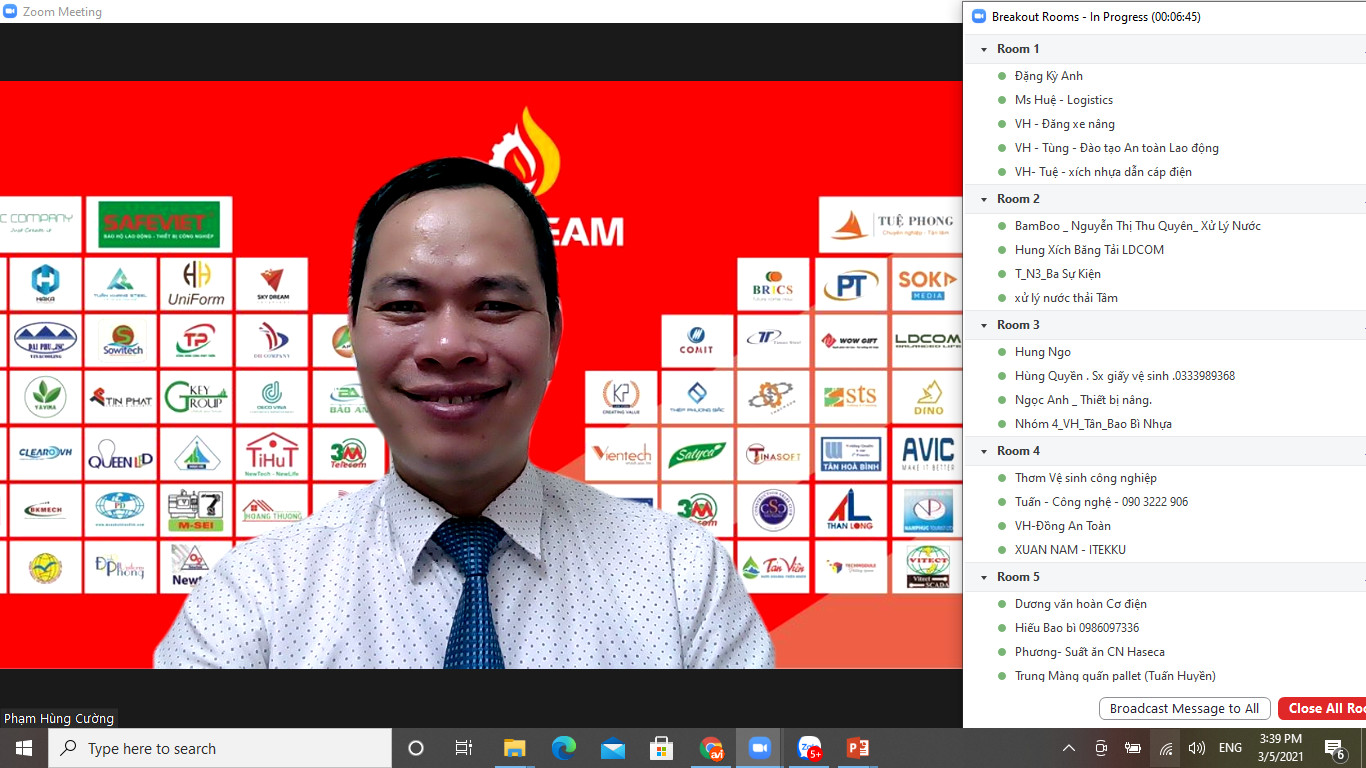This screenshot has height=768, width=1366.
Task: Show hidden system tray icons
Action: point(1069,748)
